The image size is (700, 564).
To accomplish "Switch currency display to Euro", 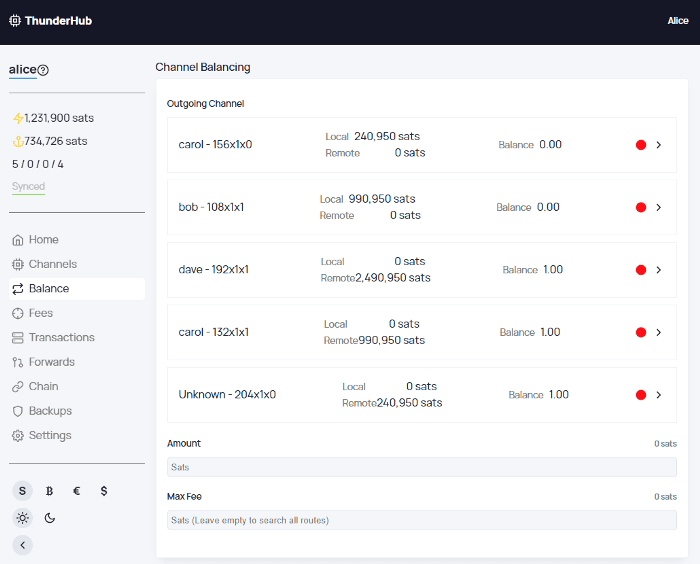I will click(77, 491).
